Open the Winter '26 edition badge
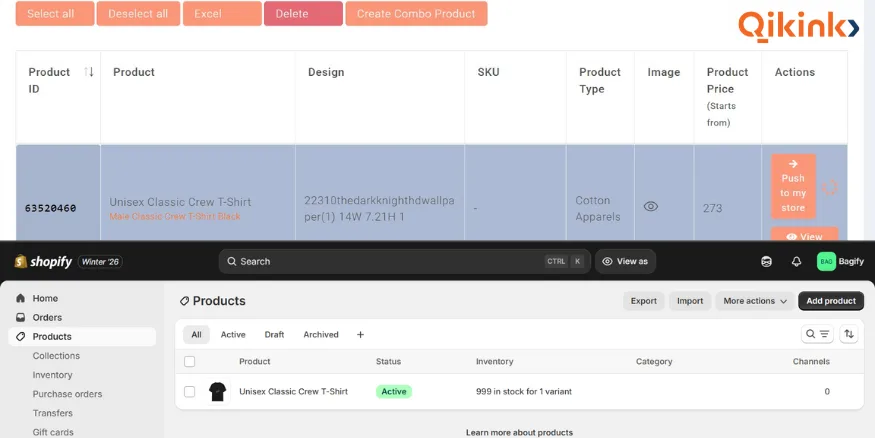The width and height of the screenshot is (875, 438). (x=100, y=262)
